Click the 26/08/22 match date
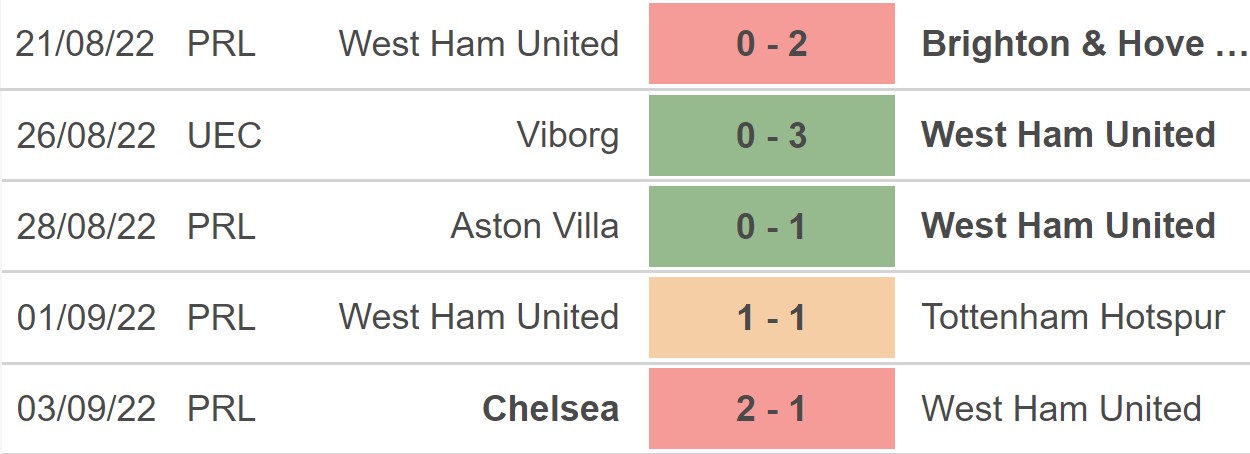Viewport: 1250px width, 454px height. click(x=86, y=135)
